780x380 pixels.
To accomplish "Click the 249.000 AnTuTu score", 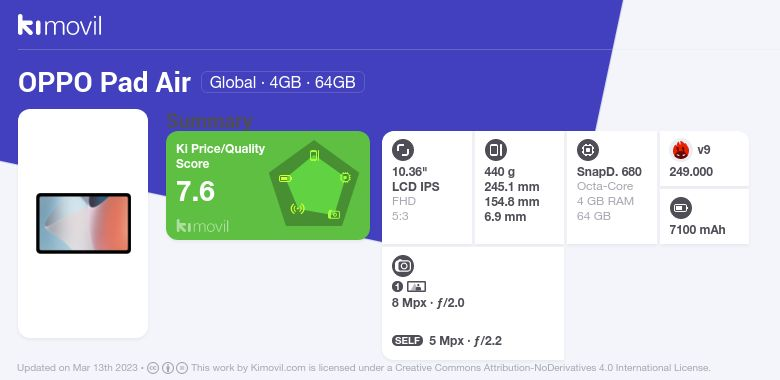I will pyautogui.click(x=691, y=172).
